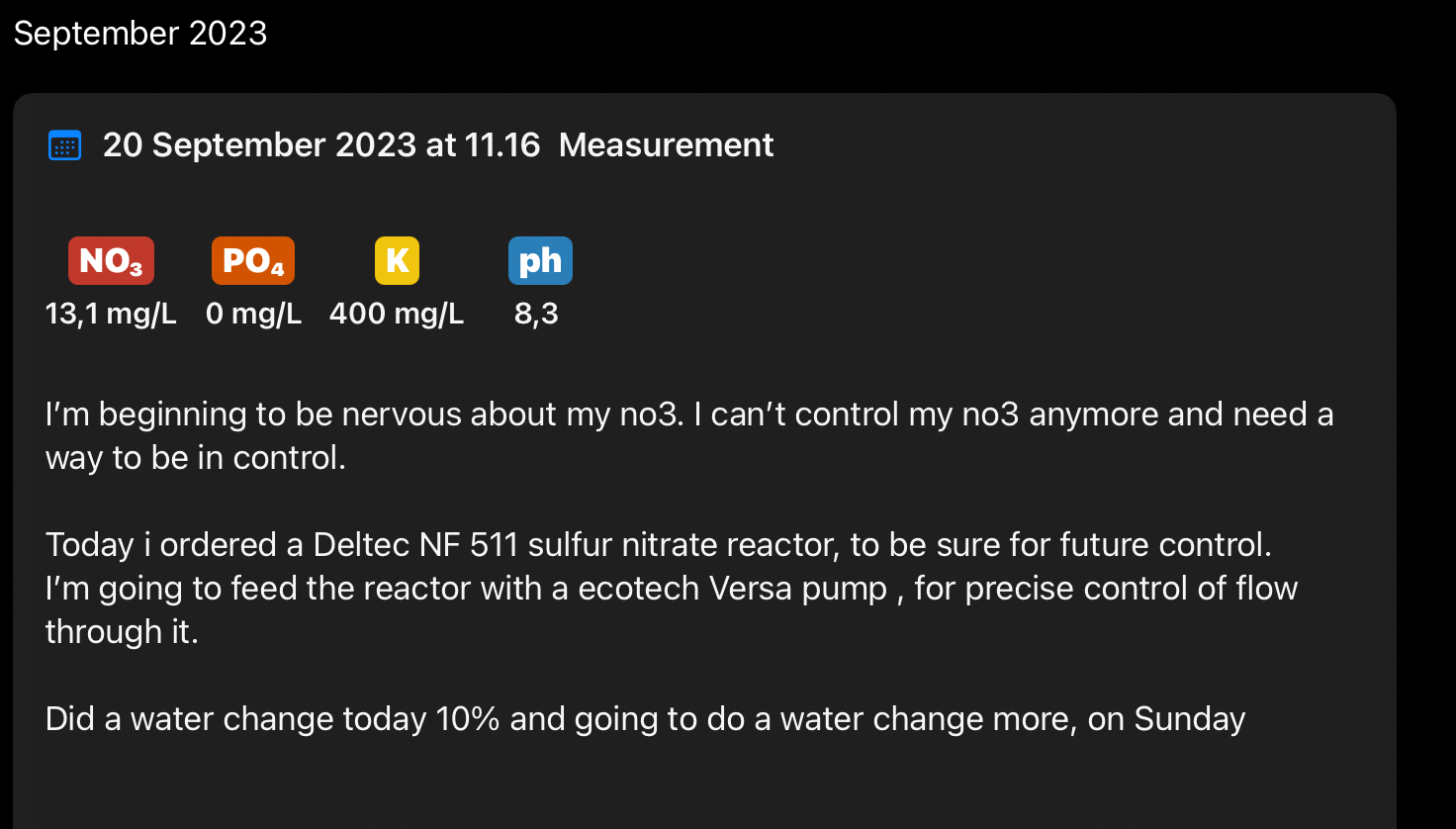
Task: Tap the orange PO₄ phosphate badge
Action: (253, 261)
